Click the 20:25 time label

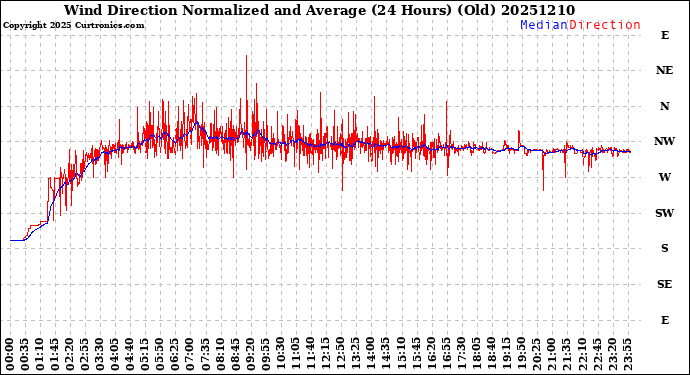[536, 354]
